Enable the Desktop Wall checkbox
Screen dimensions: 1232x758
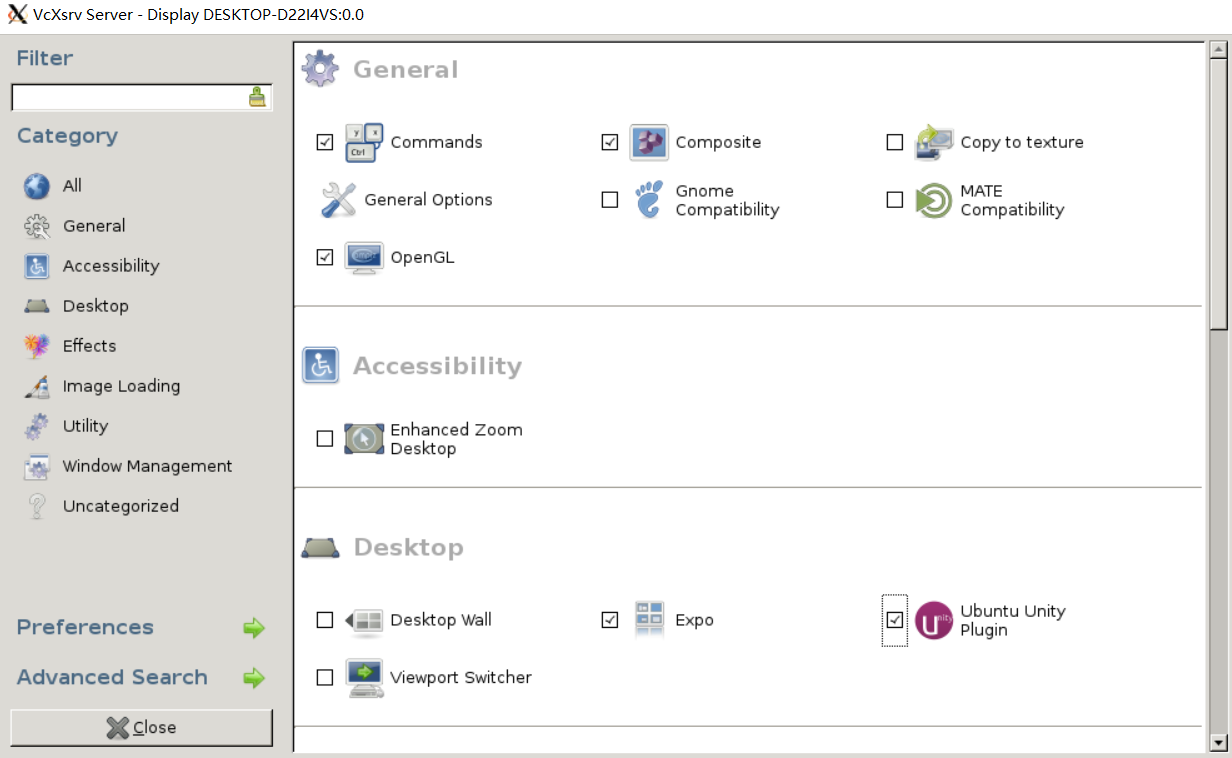325,620
